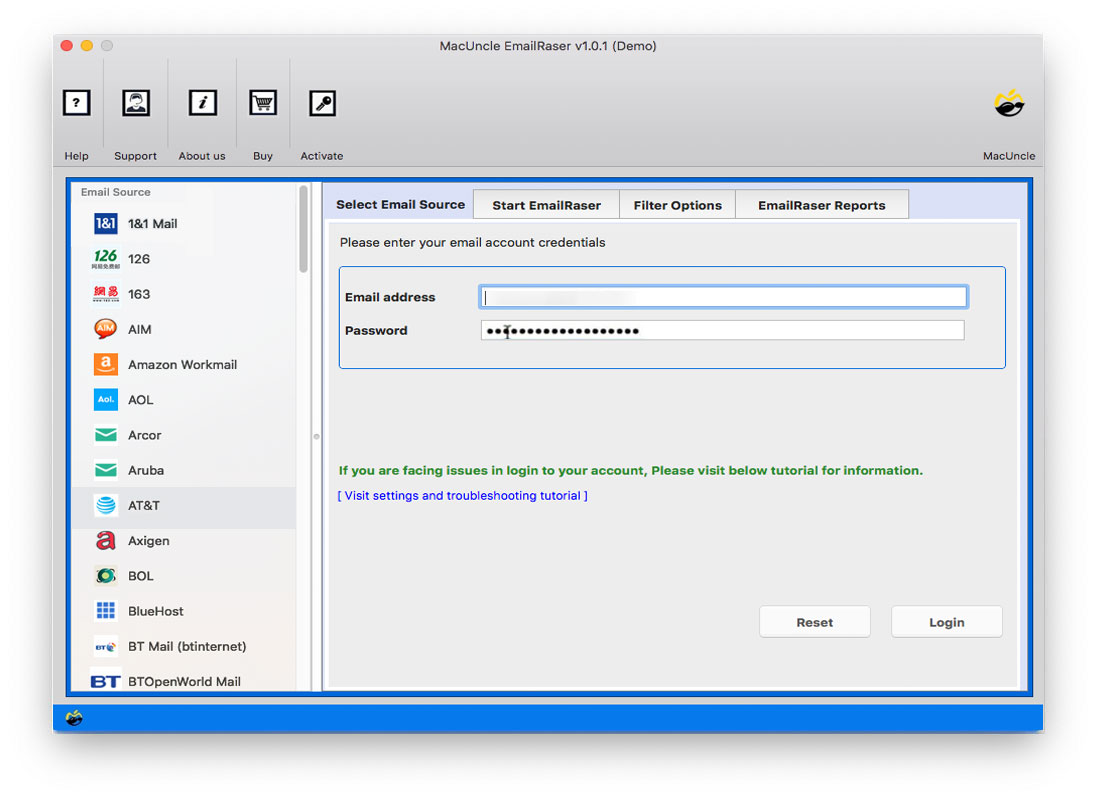Click the MacUncle logo icon
The height and width of the screenshot is (799, 1096).
(x=1009, y=104)
